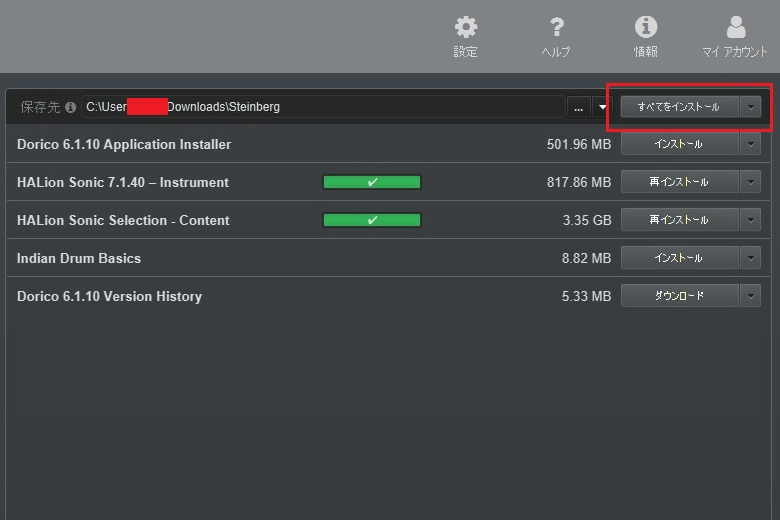Expand the download path history dropdown arrow

tap(602, 107)
